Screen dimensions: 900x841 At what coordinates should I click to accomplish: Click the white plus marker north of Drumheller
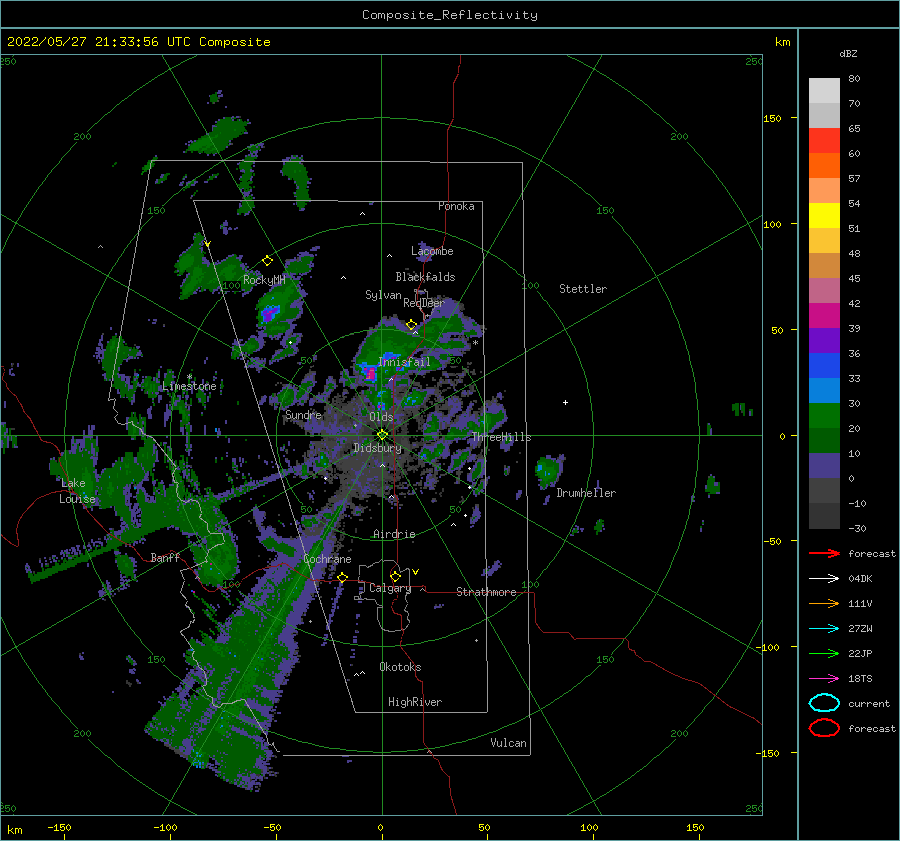click(565, 402)
